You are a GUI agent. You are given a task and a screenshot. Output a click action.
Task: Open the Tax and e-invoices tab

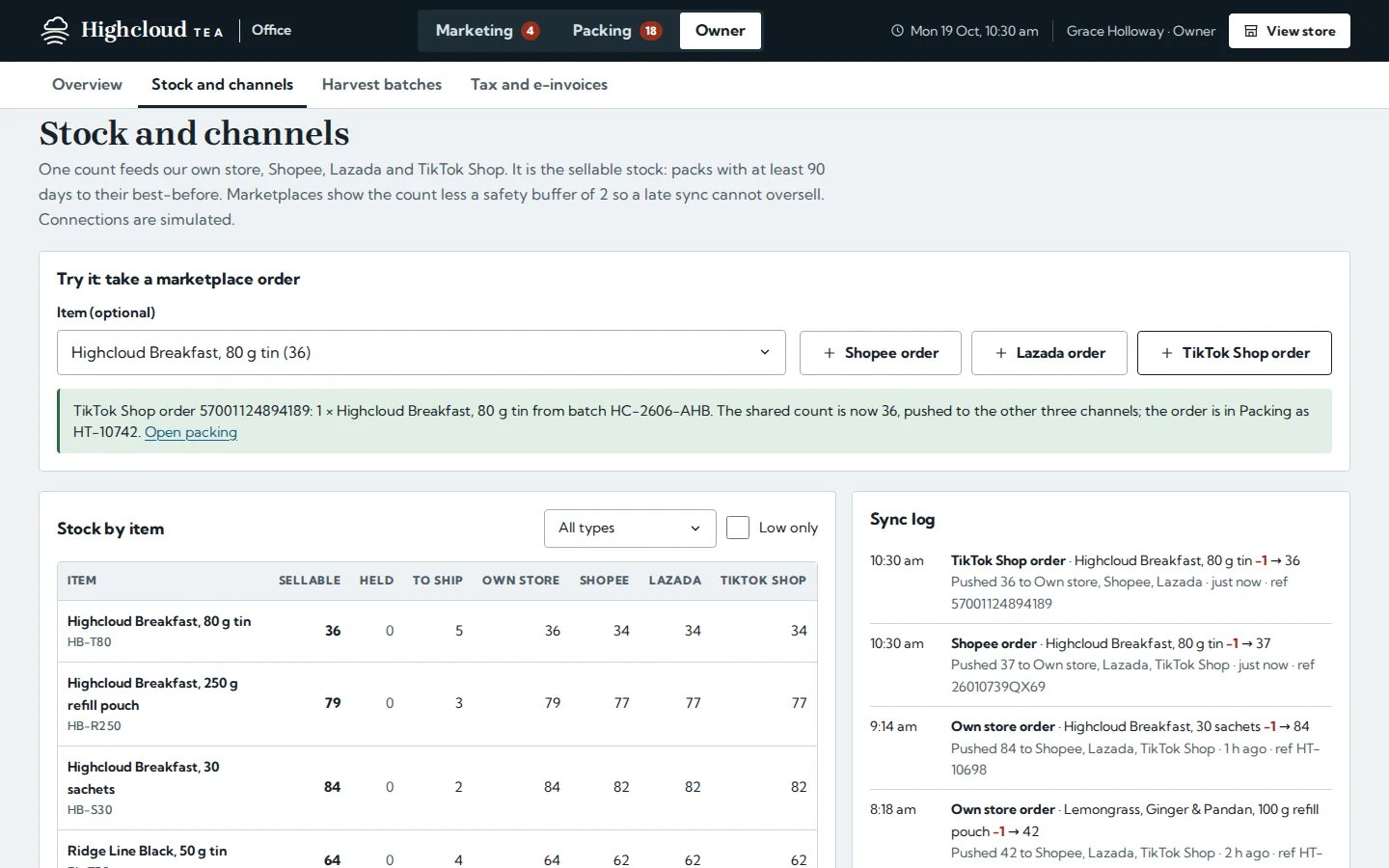pos(539,85)
